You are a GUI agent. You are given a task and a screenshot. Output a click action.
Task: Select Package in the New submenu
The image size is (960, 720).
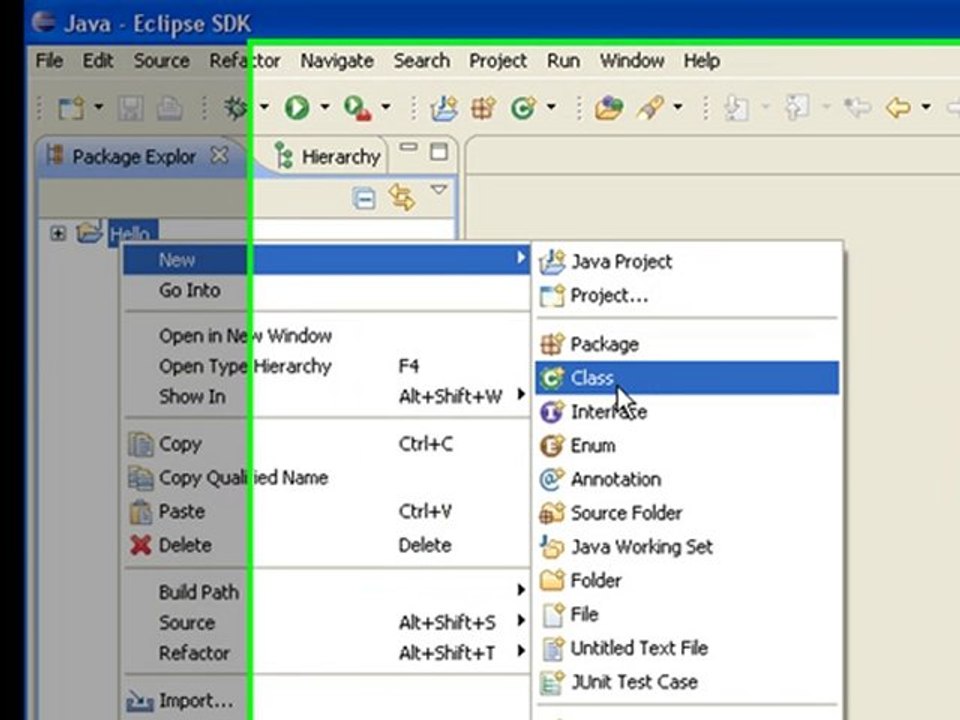coord(687,344)
